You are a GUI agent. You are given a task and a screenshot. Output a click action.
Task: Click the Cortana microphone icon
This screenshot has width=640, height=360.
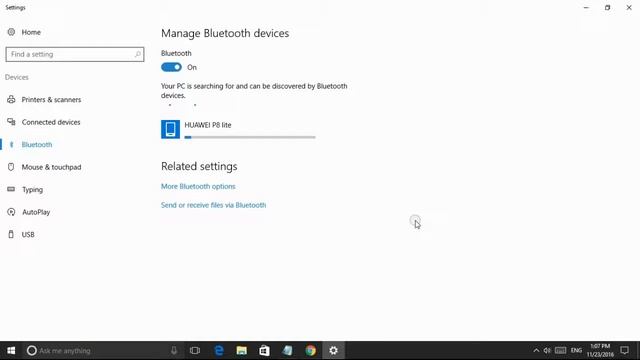point(174,350)
